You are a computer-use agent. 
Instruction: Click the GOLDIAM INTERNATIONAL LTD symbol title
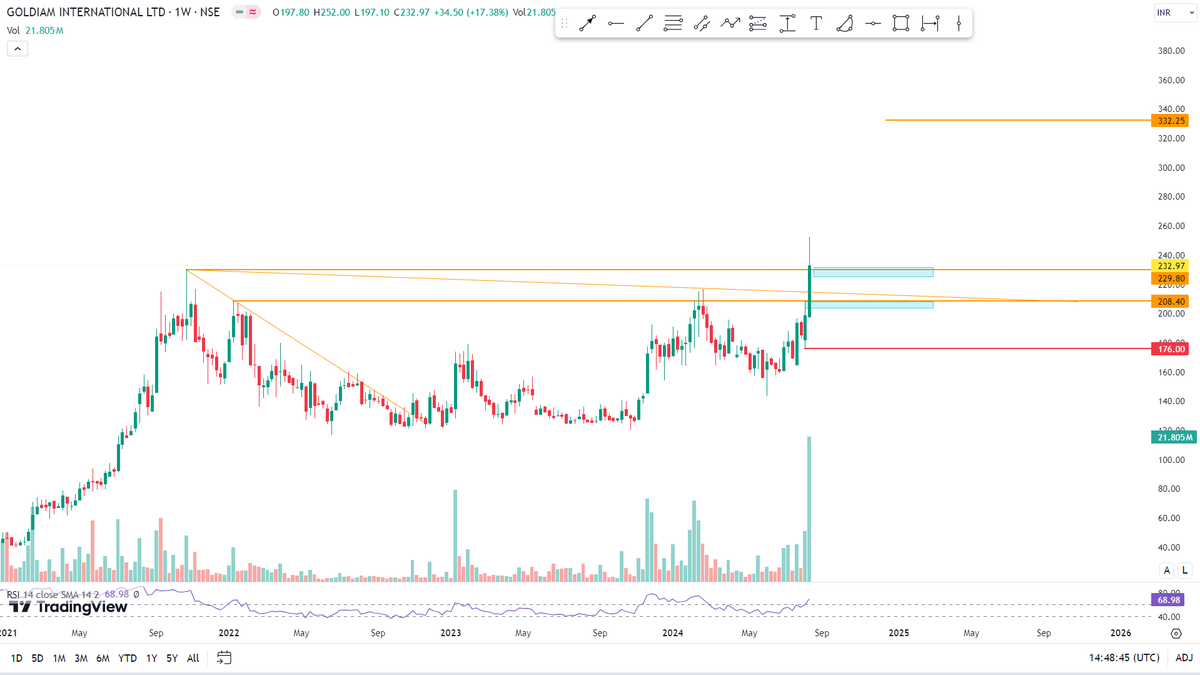84,12
